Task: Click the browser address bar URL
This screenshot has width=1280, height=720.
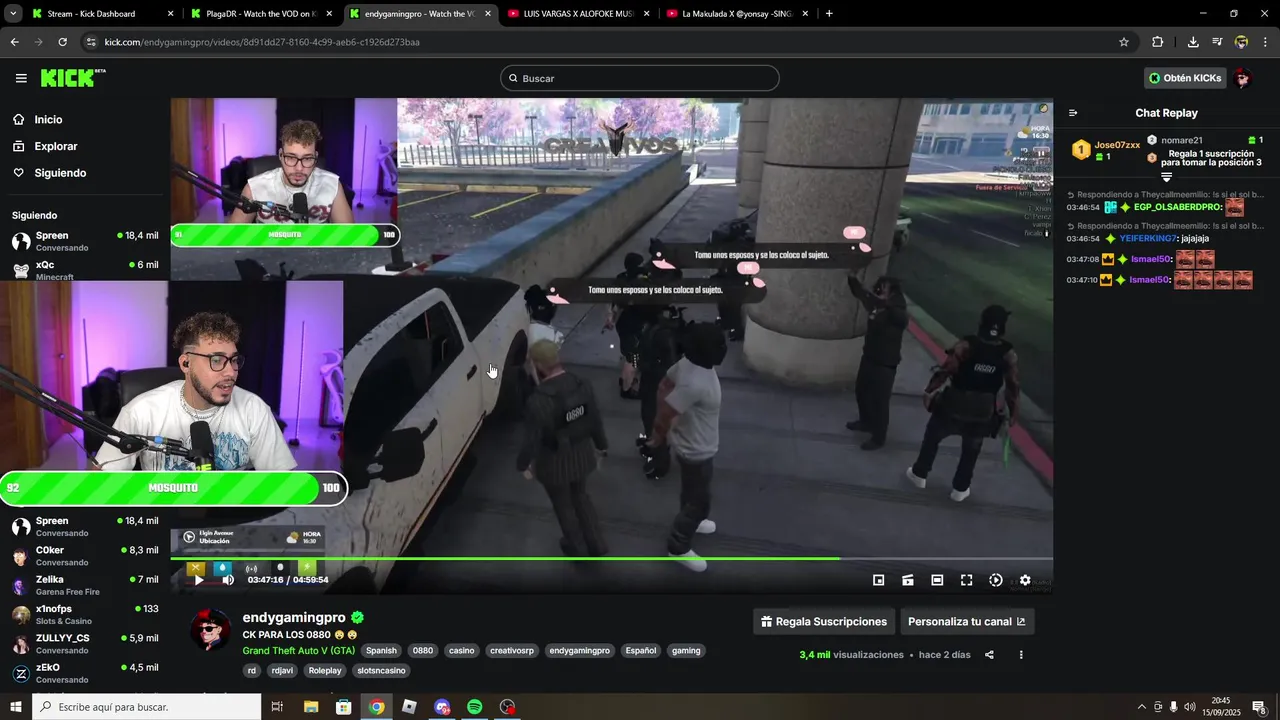Action: (x=262, y=42)
